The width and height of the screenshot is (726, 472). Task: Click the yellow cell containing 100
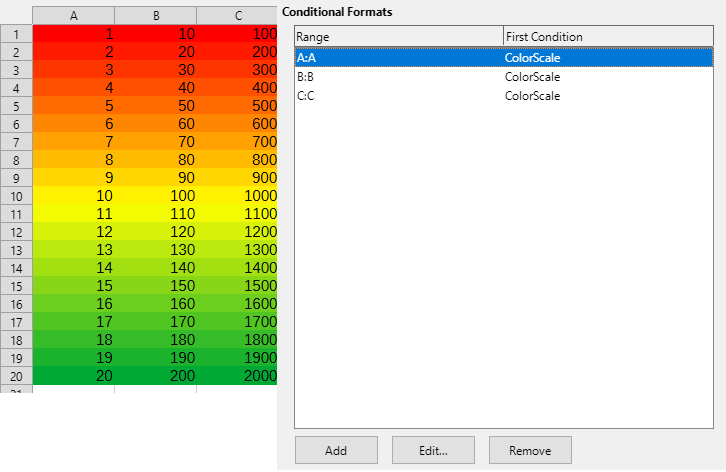pos(156,195)
